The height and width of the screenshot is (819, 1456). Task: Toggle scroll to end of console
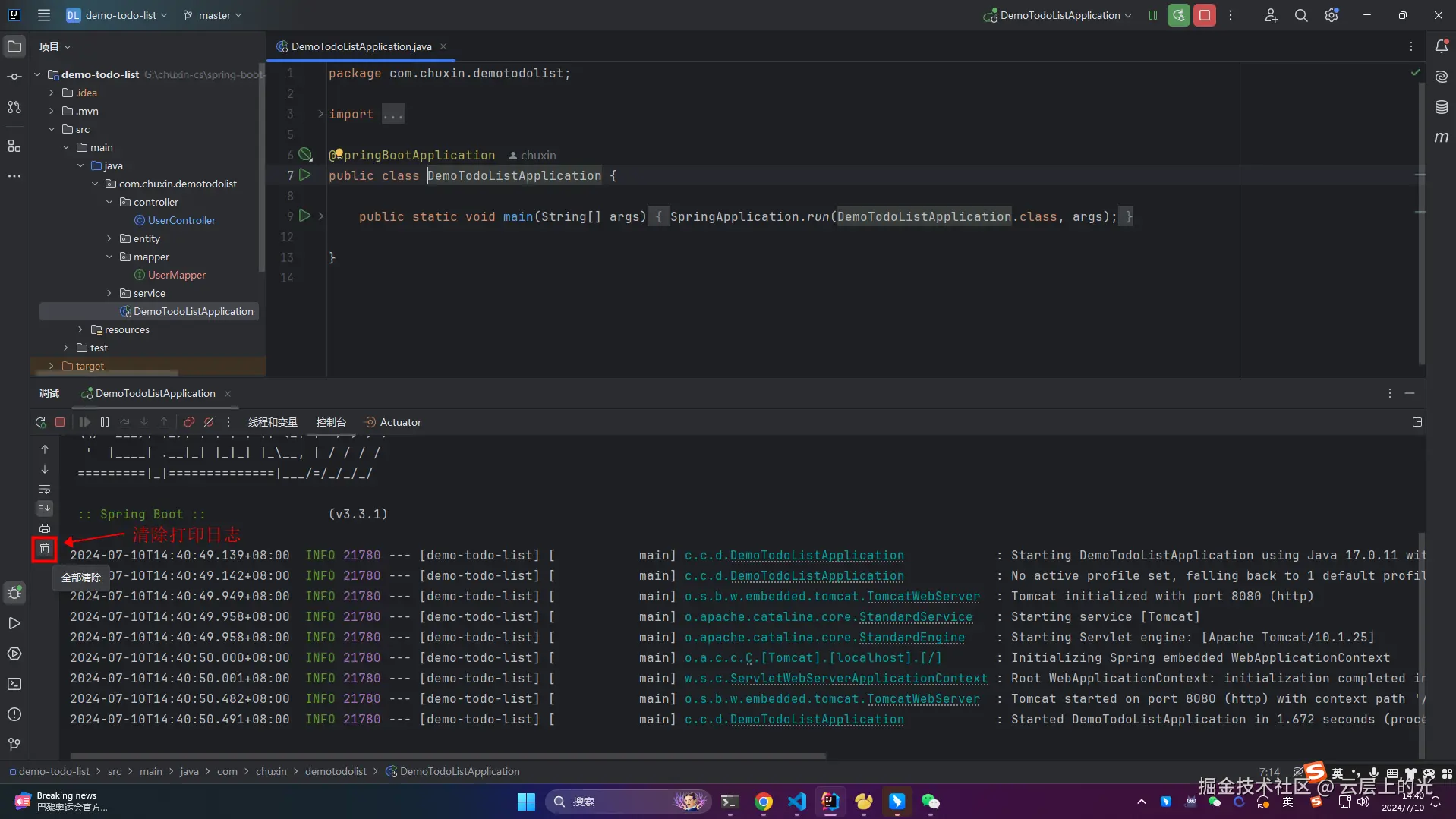[45, 509]
